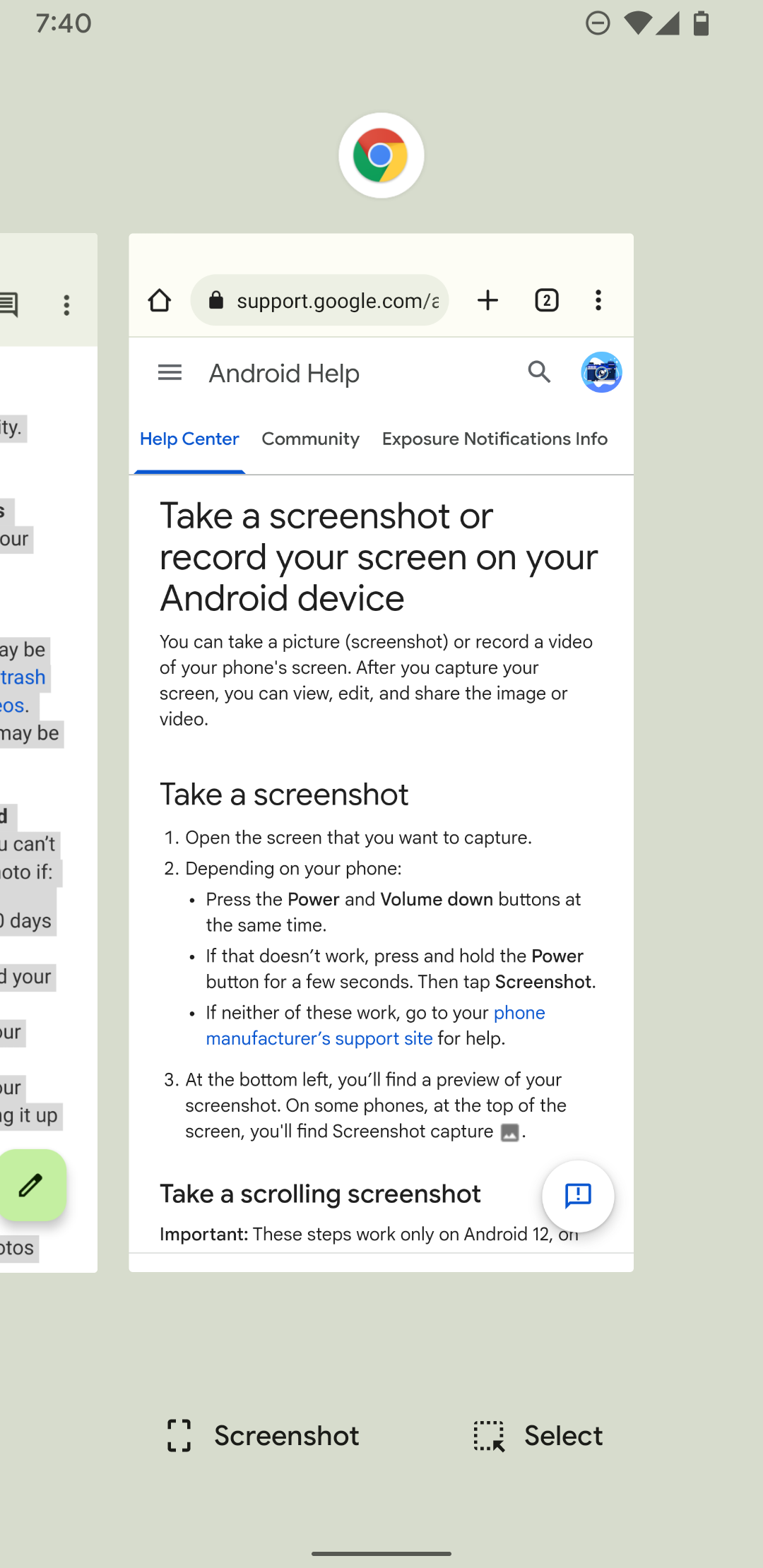Tap the Android Help title text

point(284,373)
